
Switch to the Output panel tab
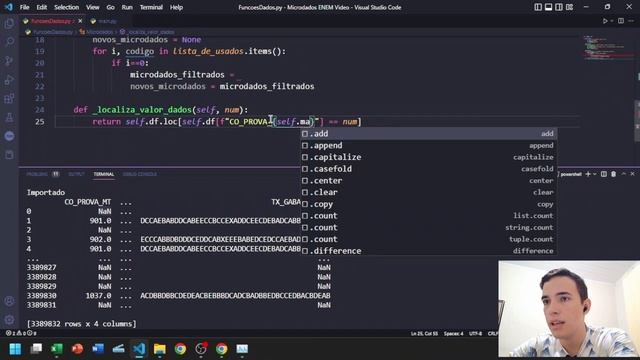coord(76,174)
